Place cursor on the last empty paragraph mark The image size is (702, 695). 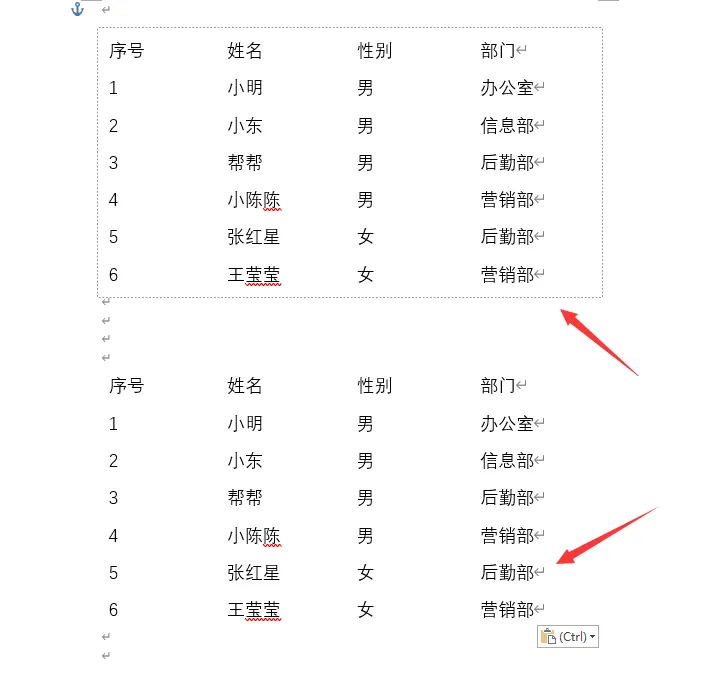[106, 656]
